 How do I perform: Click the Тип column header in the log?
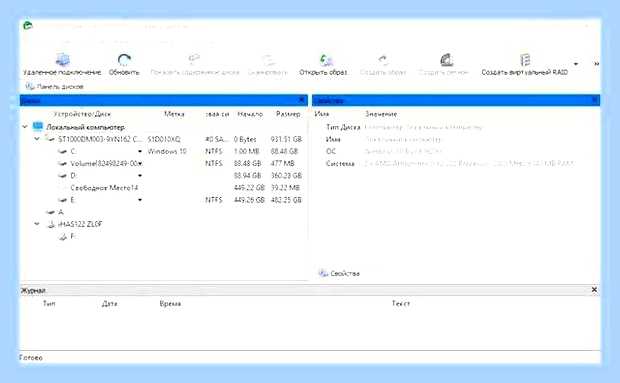pyautogui.click(x=49, y=304)
